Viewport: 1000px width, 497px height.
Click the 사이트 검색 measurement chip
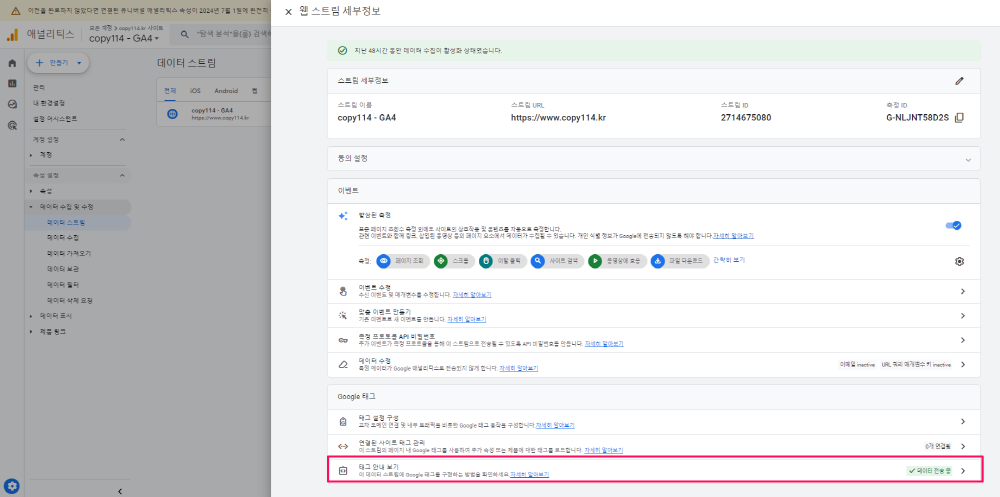[557, 261]
